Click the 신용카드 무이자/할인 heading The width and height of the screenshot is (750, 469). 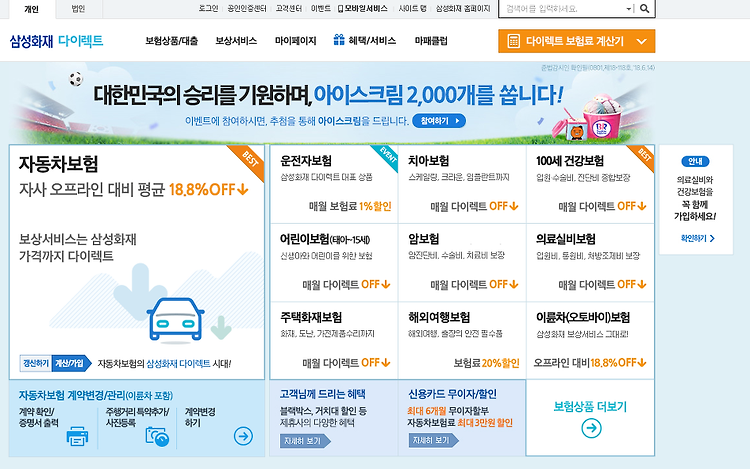coord(452,394)
